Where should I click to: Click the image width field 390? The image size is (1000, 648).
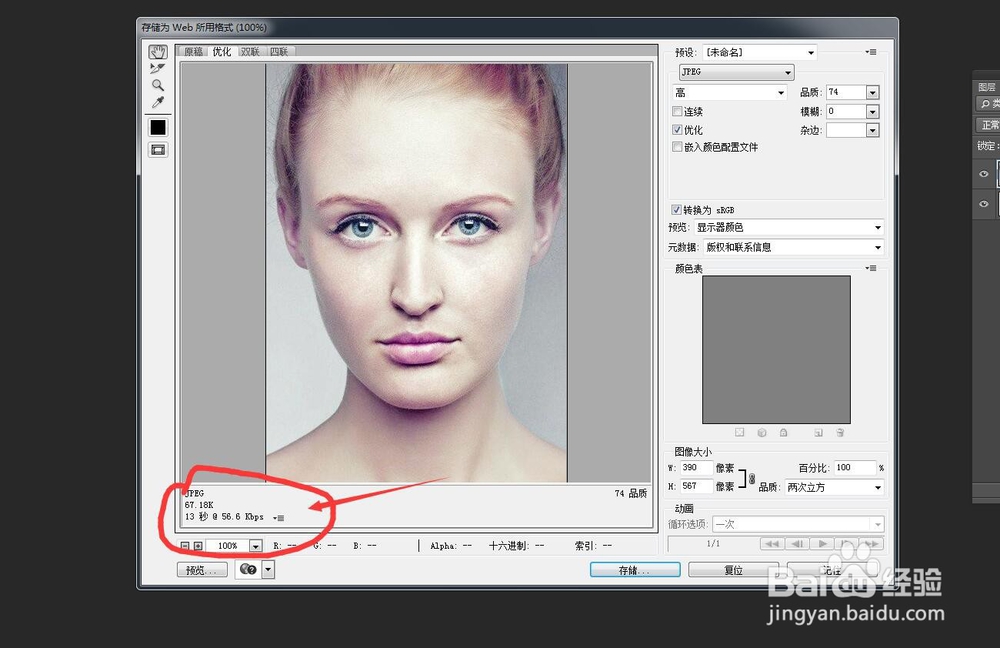pos(696,468)
